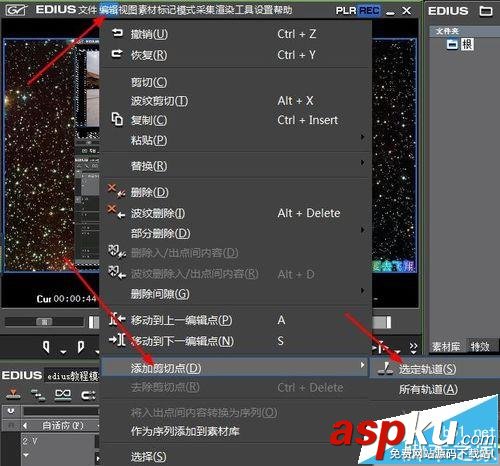This screenshot has width=500, height=466.
Task: Open the 模式 menu
Action: (186, 10)
